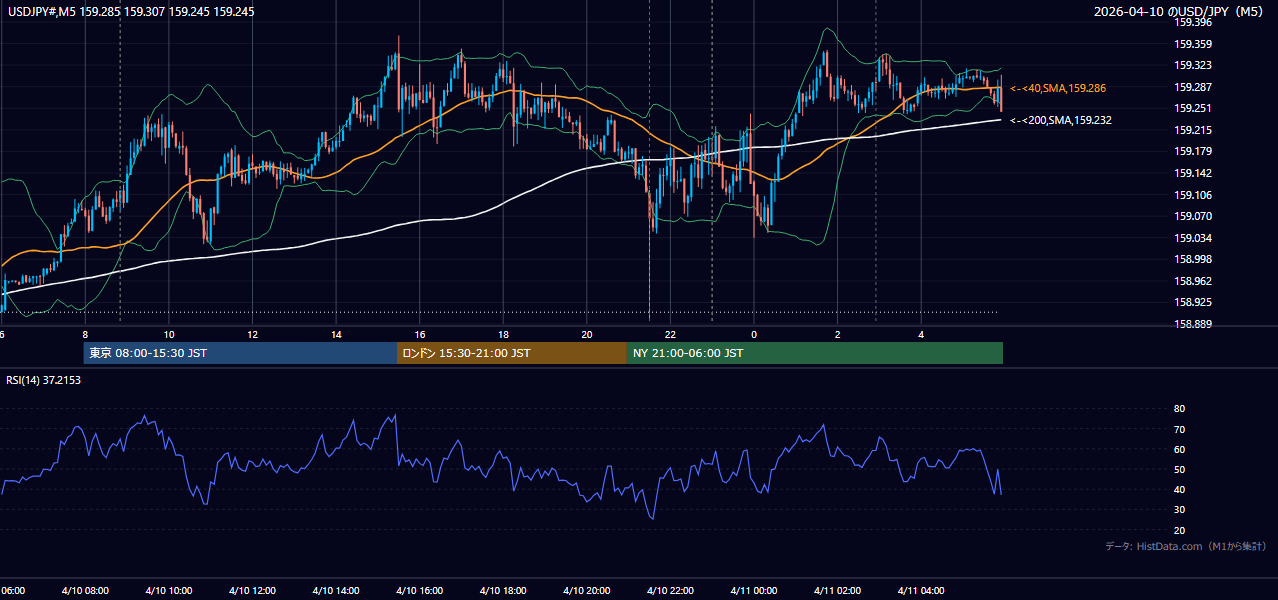Screen dimensions: 1278x600
Task: Click the 4/10 16:00 time axis label
Action: [x=420, y=591]
